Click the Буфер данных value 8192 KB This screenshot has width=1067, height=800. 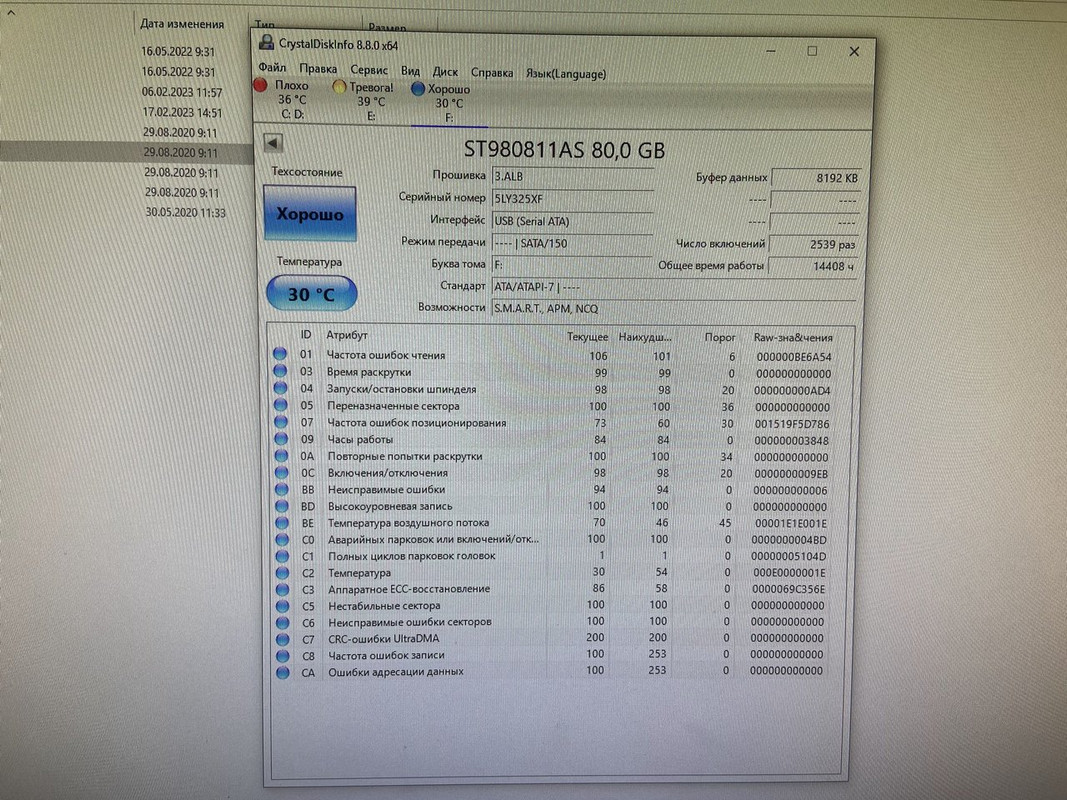click(x=816, y=178)
